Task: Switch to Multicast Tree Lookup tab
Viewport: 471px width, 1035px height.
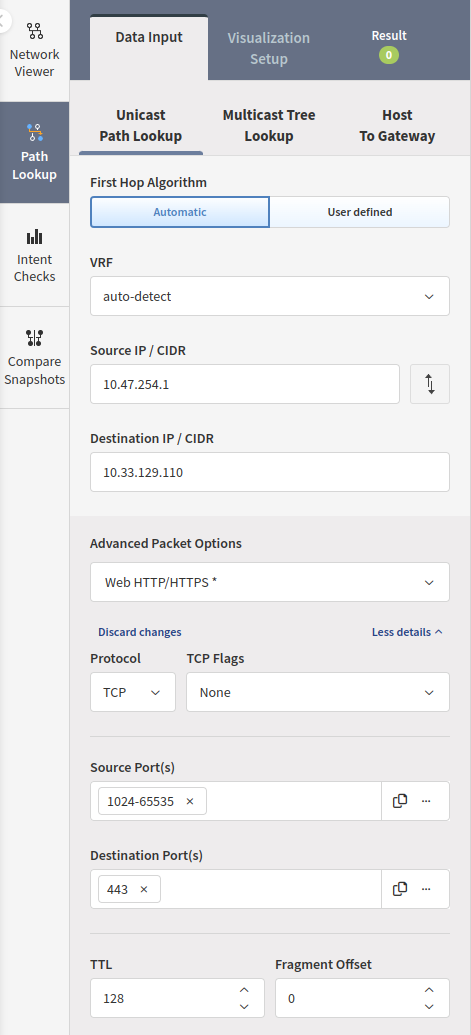Action: [x=268, y=125]
